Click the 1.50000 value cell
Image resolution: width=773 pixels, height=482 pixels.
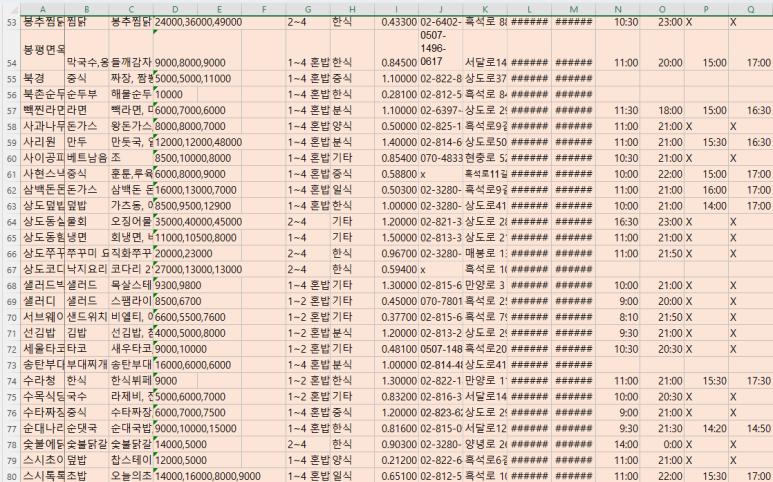point(396,238)
